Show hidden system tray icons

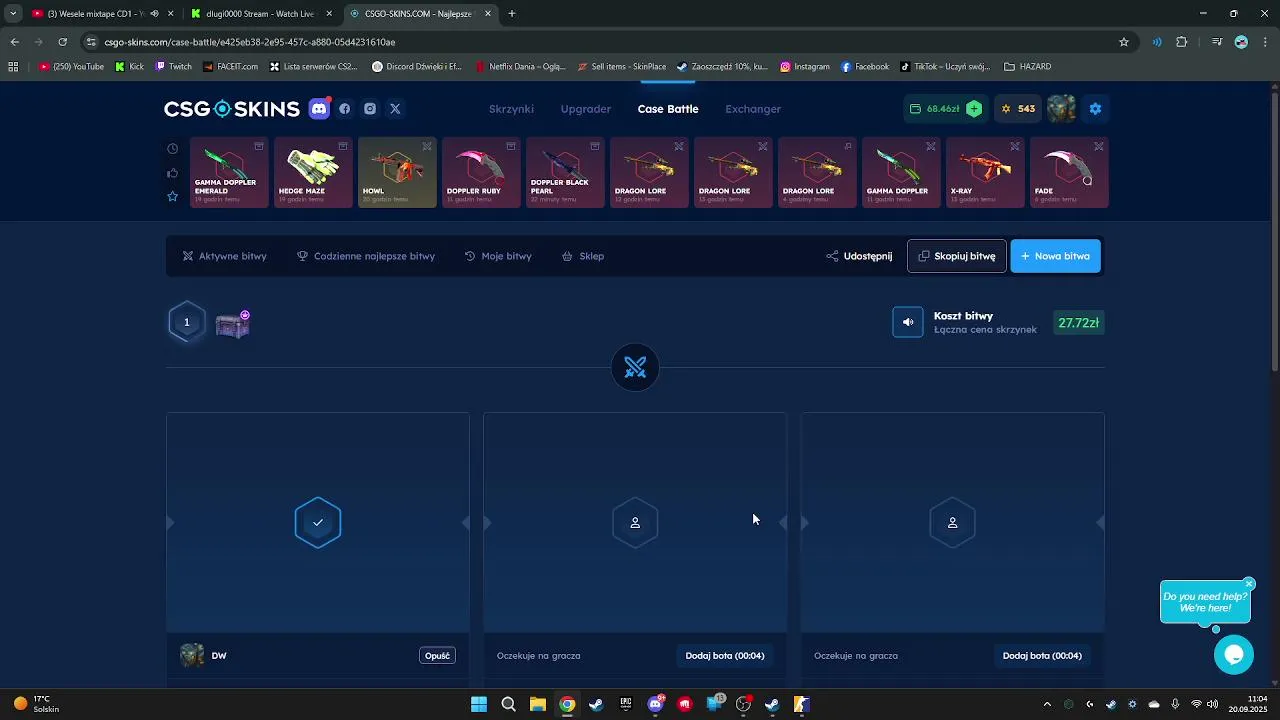pyautogui.click(x=1047, y=704)
